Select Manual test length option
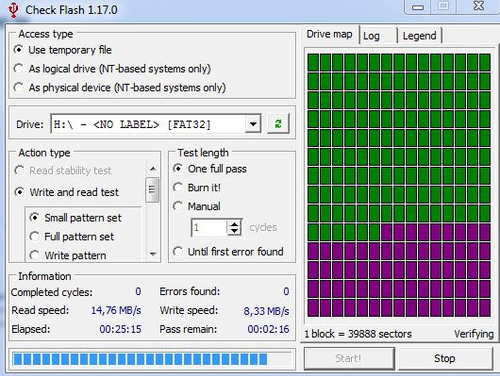The image size is (500, 376). (x=197, y=206)
